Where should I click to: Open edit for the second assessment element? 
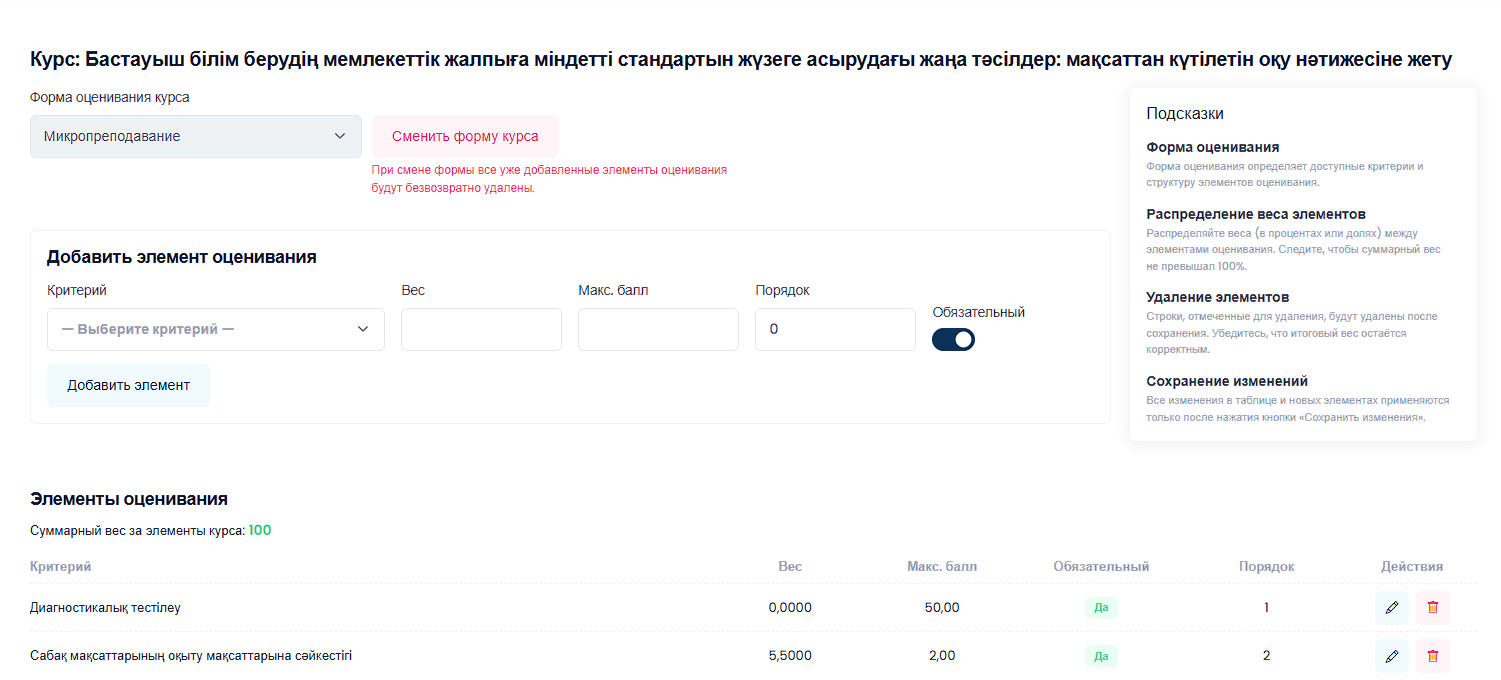1392,655
